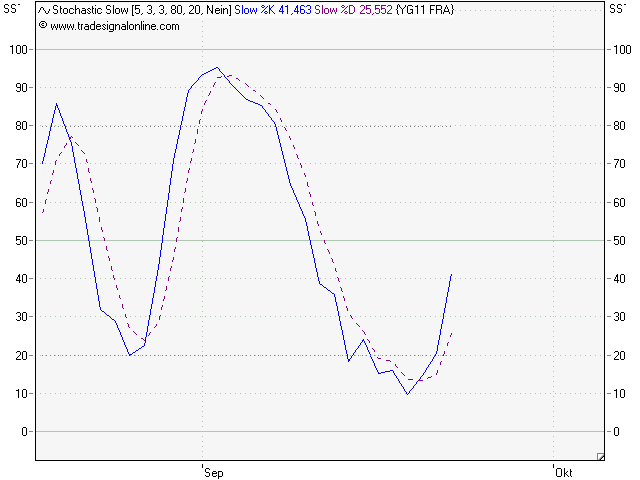The image size is (640, 480).
Task: Click the left axis 50 label
Action: (21, 240)
